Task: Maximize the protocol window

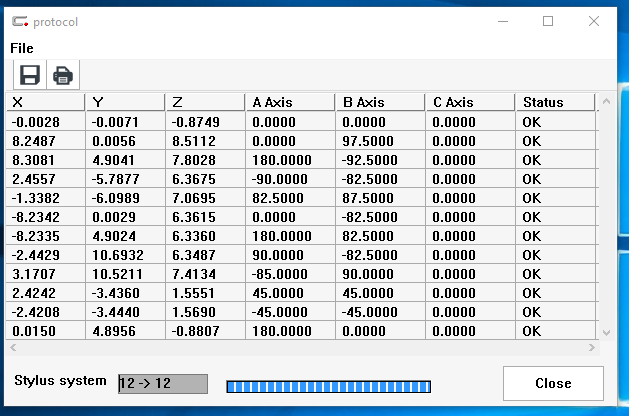Action: point(548,21)
